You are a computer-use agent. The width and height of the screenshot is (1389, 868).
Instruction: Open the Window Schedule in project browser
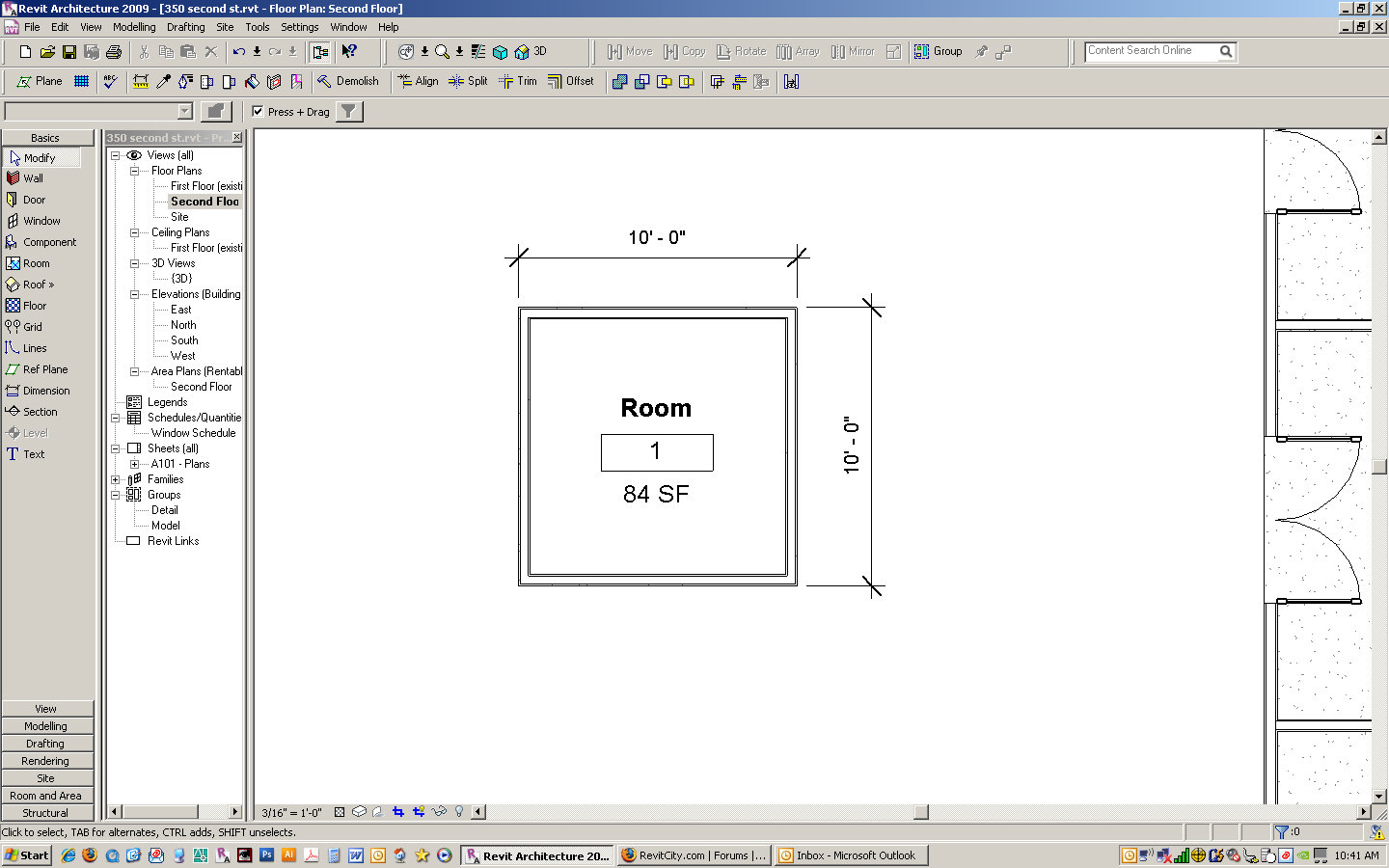click(x=193, y=433)
